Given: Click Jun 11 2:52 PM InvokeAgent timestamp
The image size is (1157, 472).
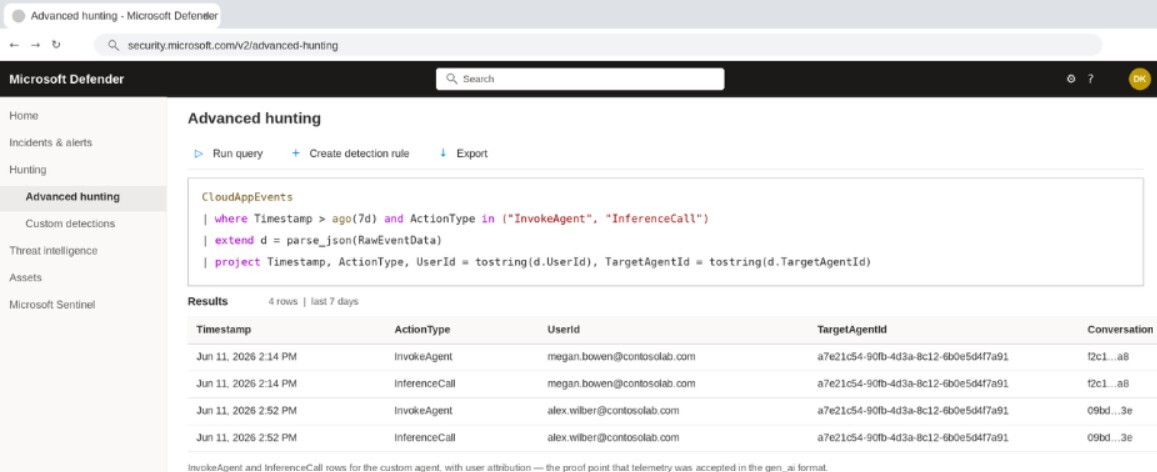Looking at the screenshot, I should [246, 411].
